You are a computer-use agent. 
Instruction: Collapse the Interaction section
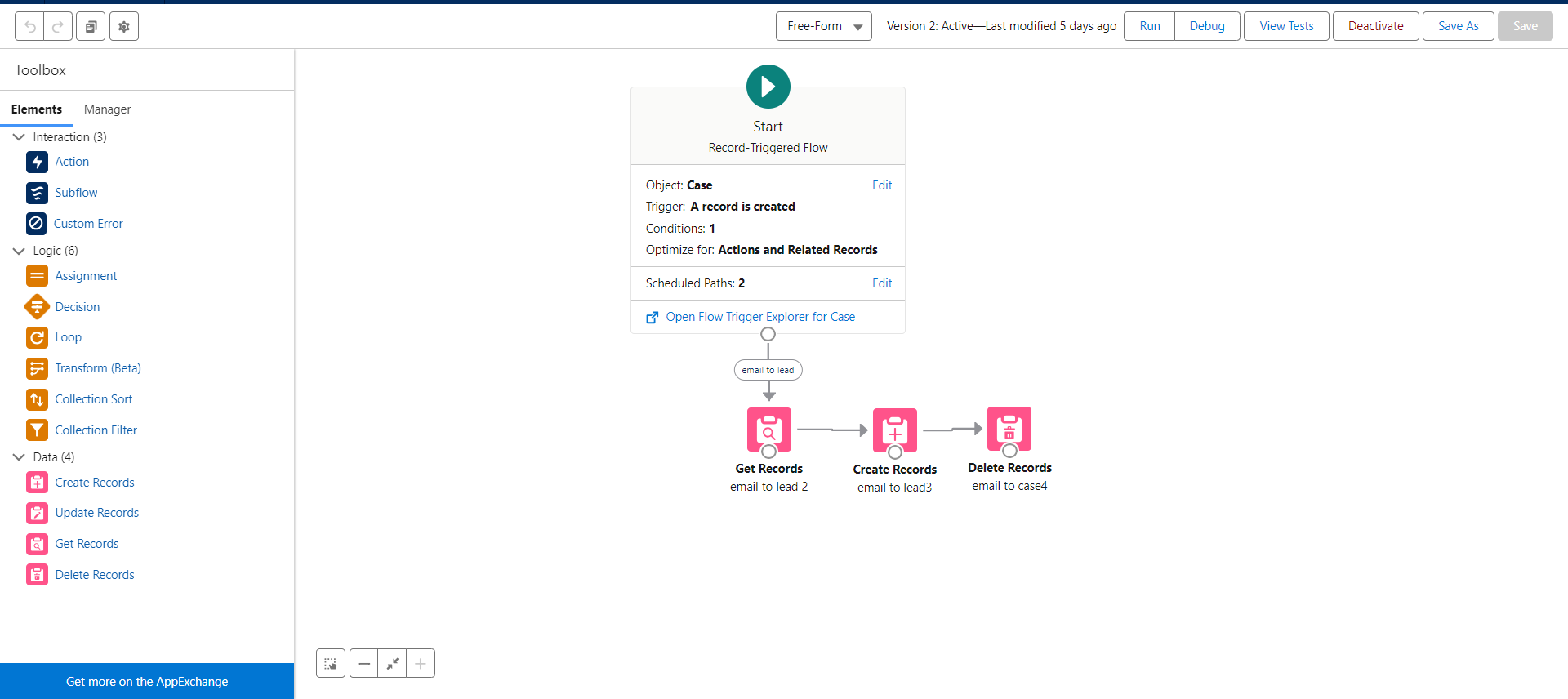(x=19, y=137)
